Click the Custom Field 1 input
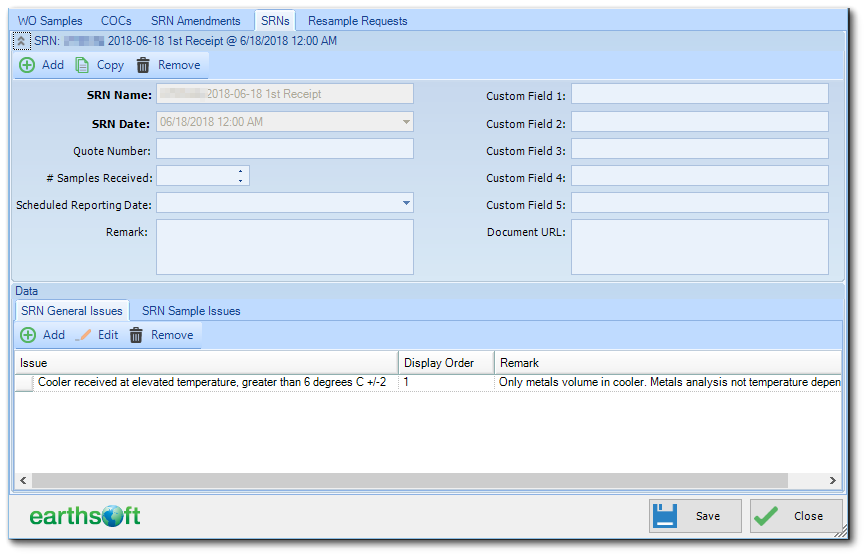Viewport: 866px width, 556px height. [700, 94]
